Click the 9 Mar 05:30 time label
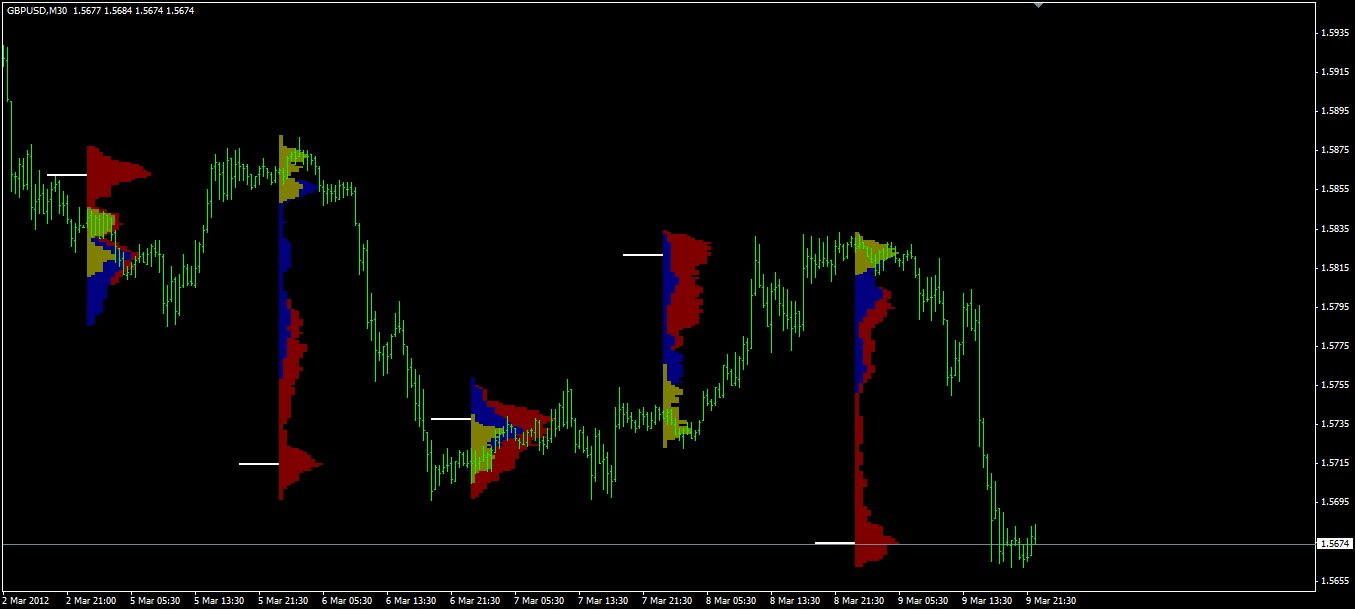This screenshot has width=1355, height=609. tap(923, 601)
